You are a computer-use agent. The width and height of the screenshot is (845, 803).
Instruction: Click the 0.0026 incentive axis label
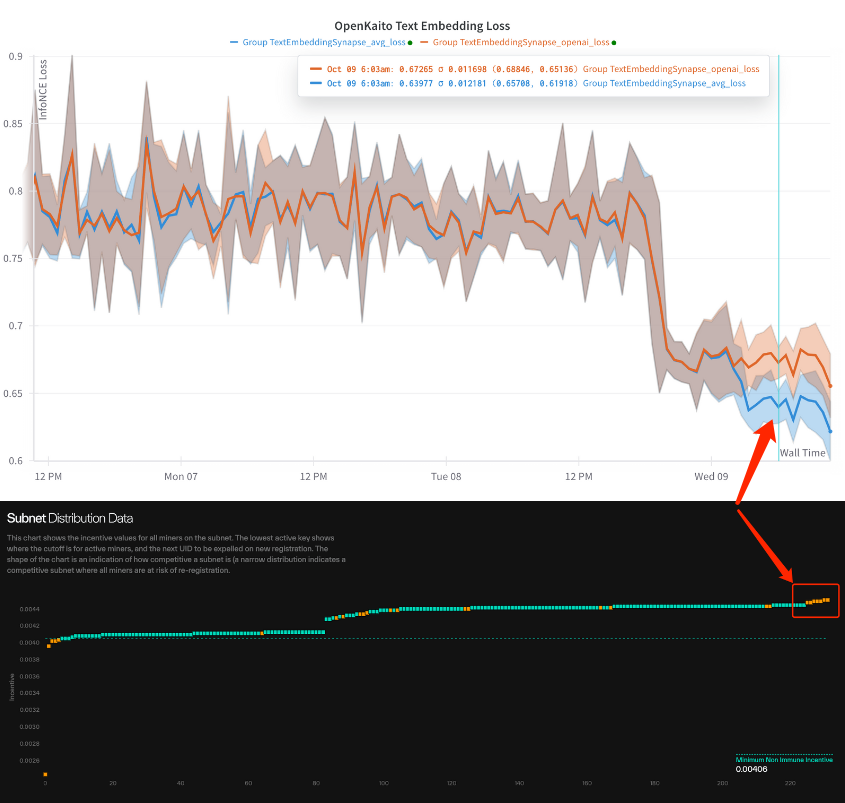[x=30, y=760]
